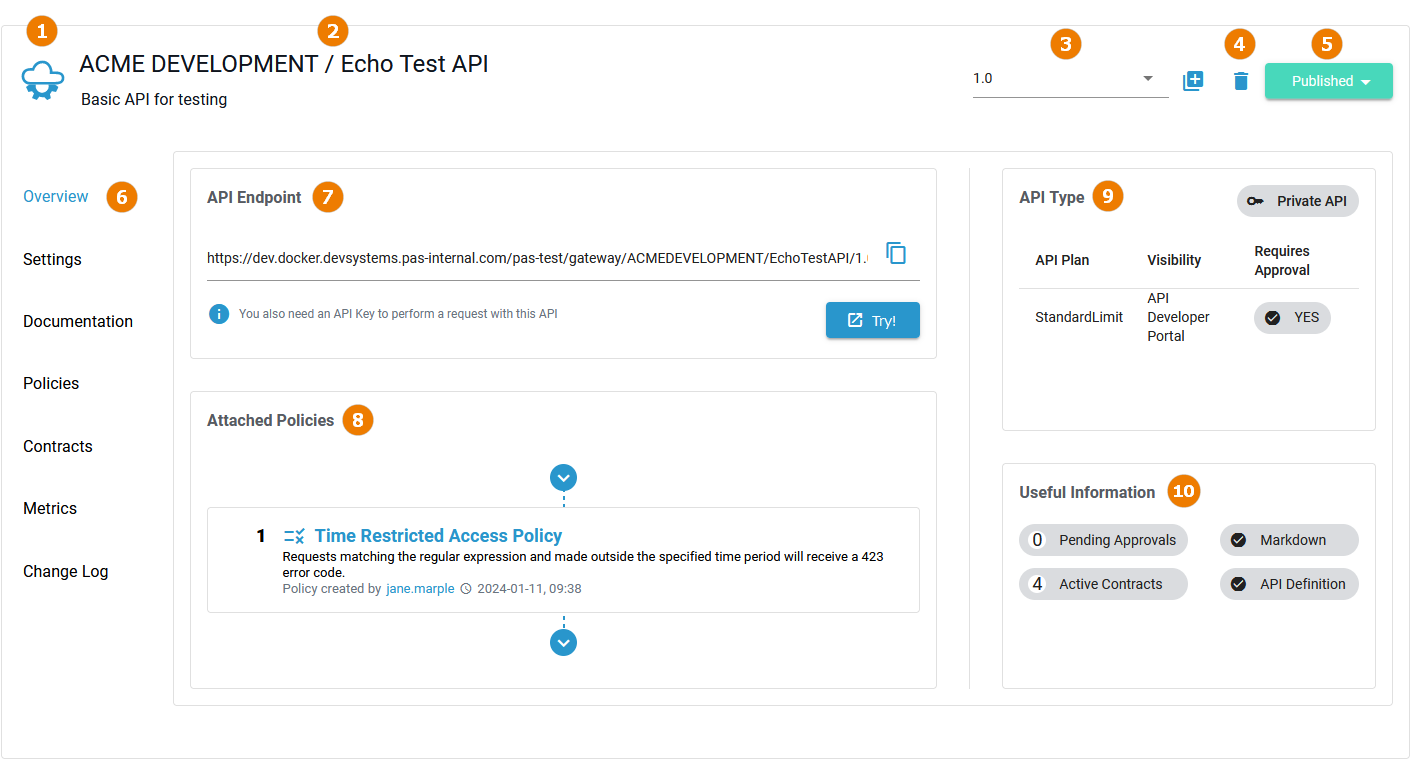This screenshot has width=1410, height=760.
Task: Open the version 1.0 dropdown
Action: point(1146,78)
